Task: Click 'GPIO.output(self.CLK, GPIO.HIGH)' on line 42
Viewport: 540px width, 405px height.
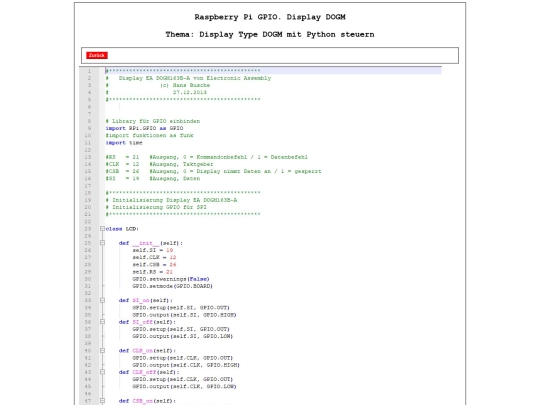Action: click(186, 365)
